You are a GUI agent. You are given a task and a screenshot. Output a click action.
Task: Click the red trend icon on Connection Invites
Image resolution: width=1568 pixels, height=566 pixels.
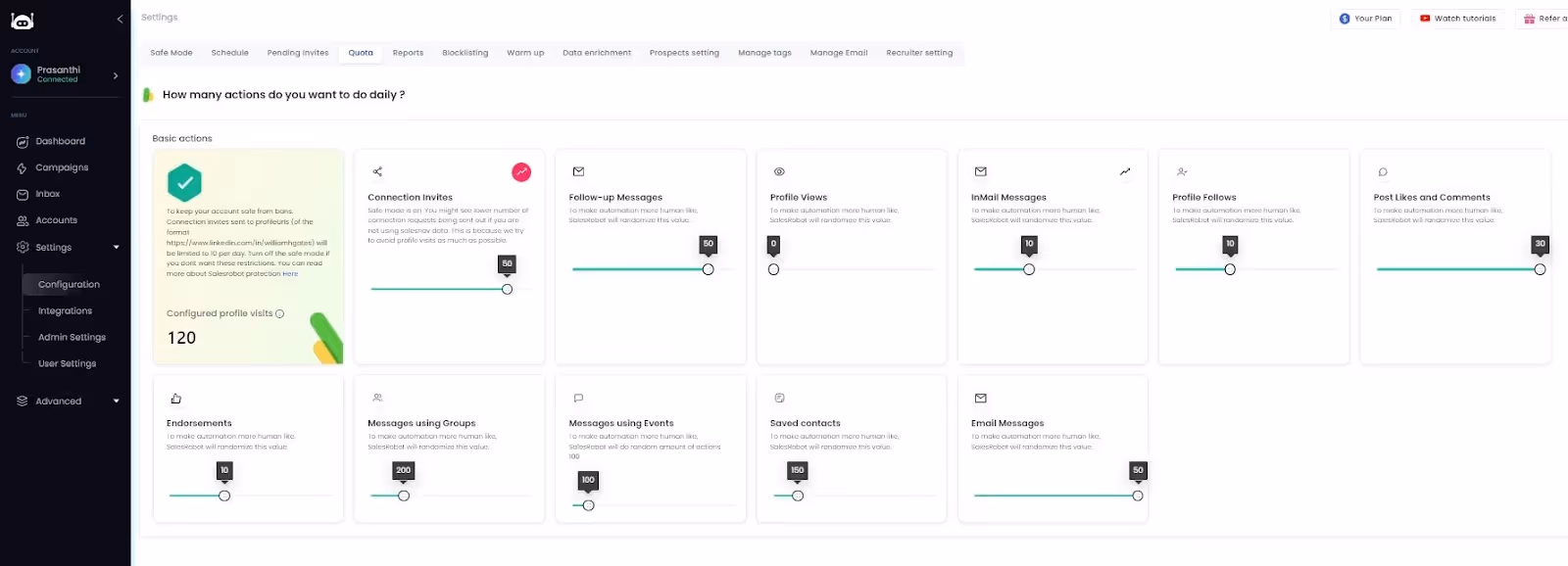pyautogui.click(x=521, y=172)
